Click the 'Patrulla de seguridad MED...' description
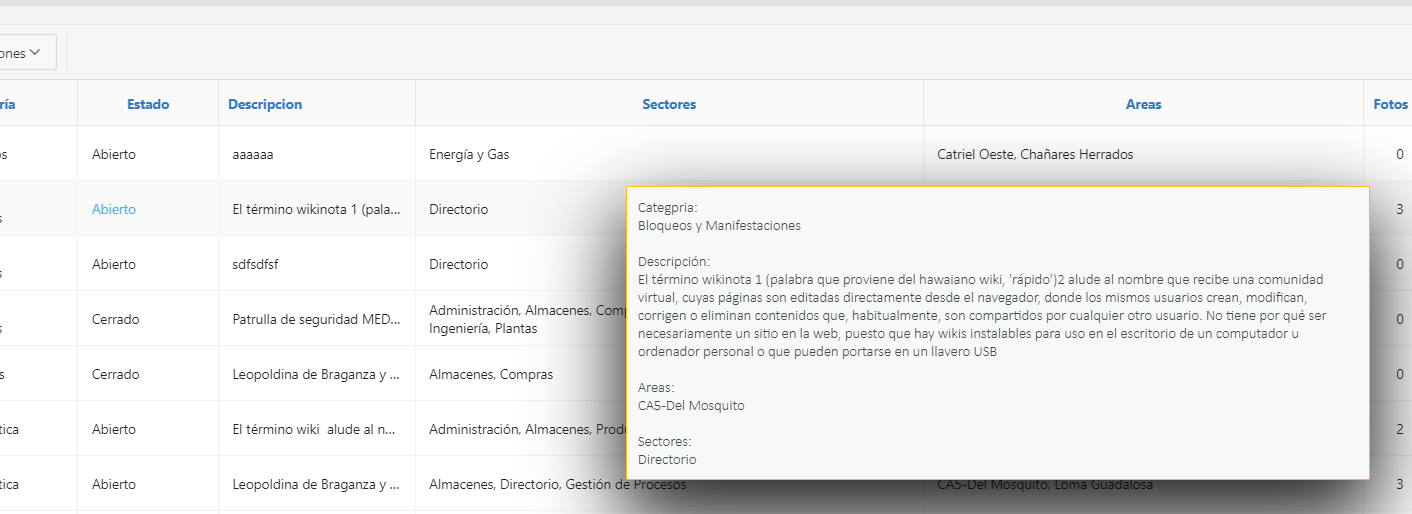1412x514 pixels. click(317, 319)
